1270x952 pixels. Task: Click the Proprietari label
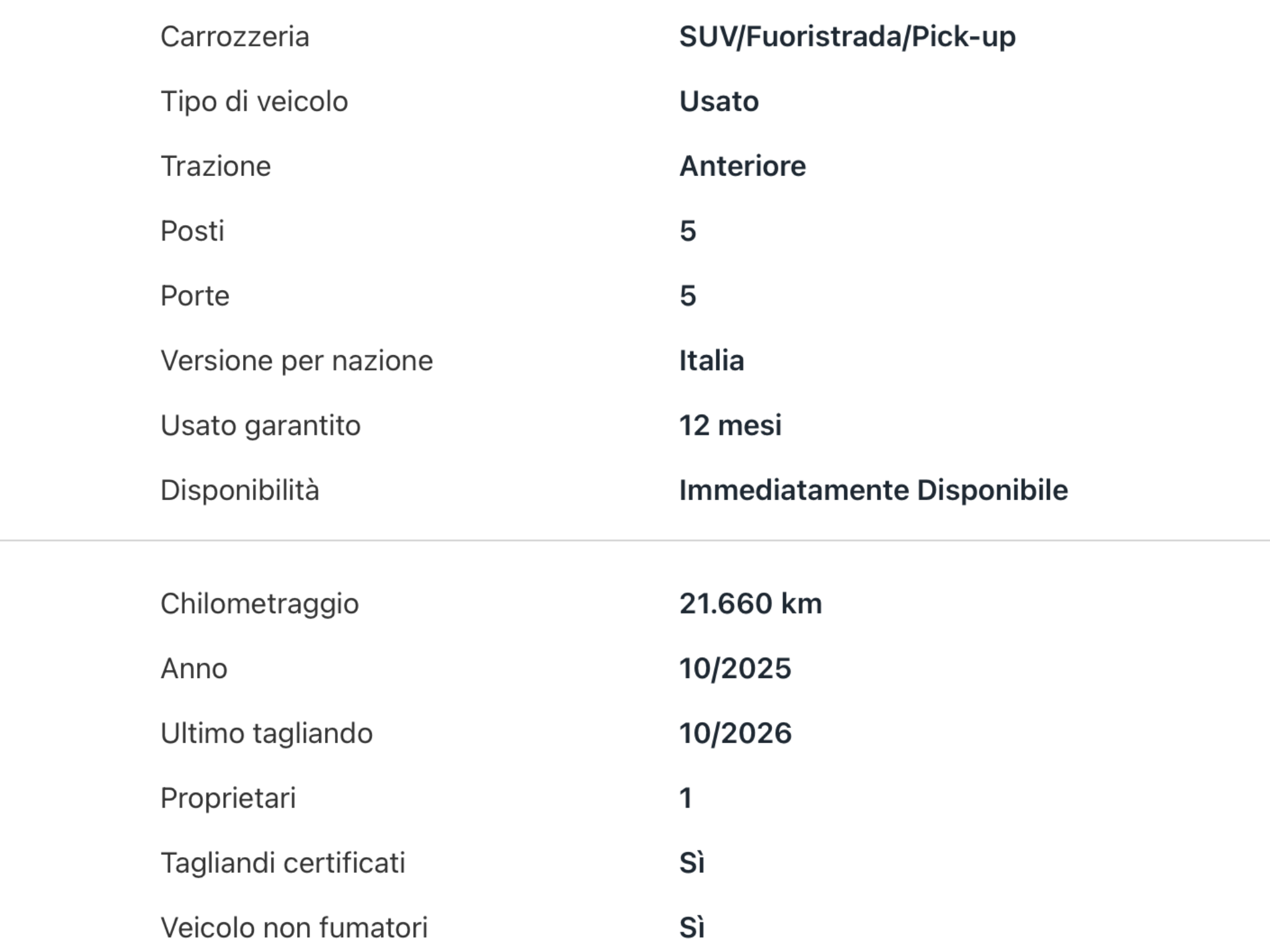(x=228, y=798)
